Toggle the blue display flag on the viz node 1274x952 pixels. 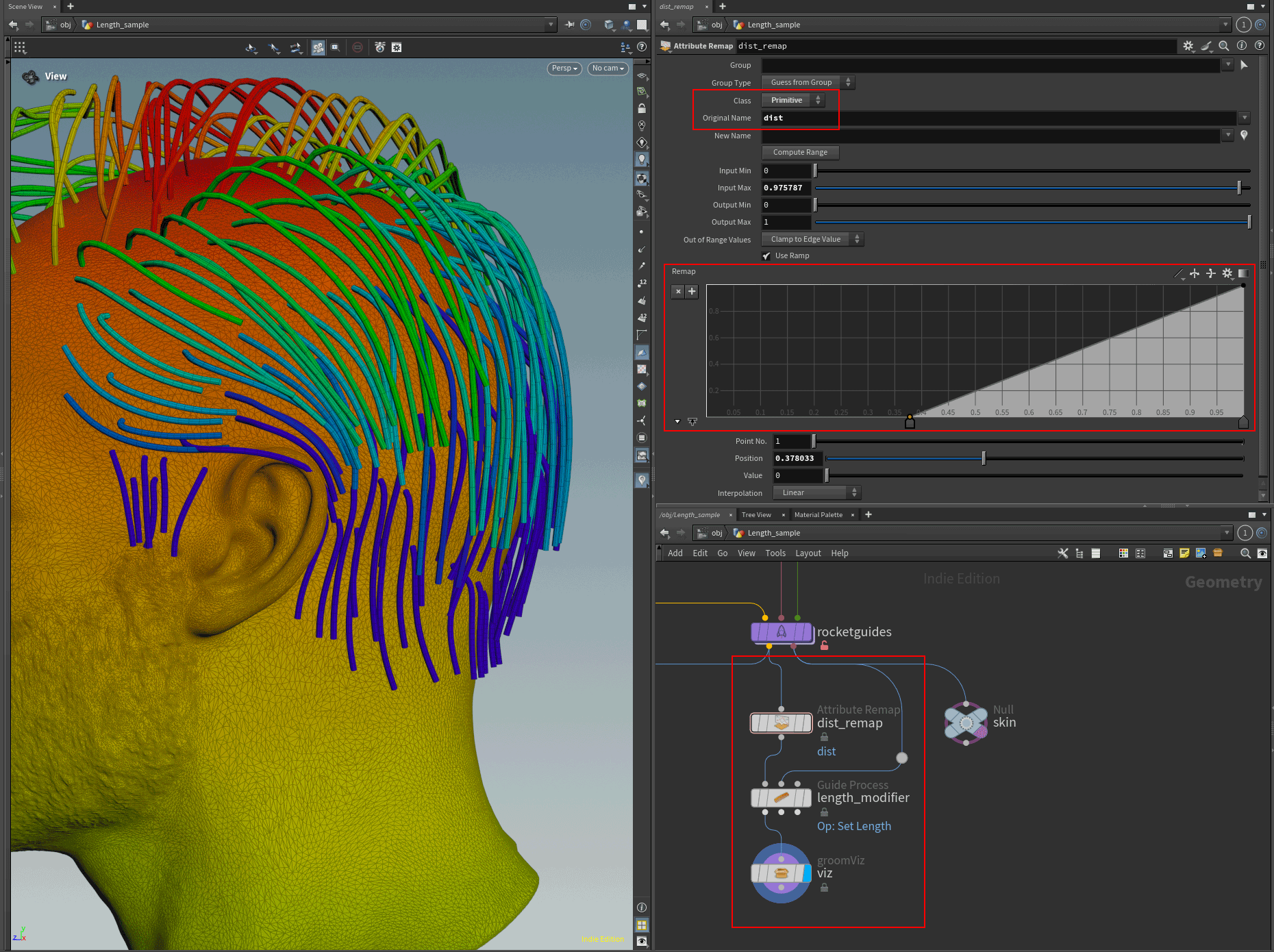click(808, 873)
